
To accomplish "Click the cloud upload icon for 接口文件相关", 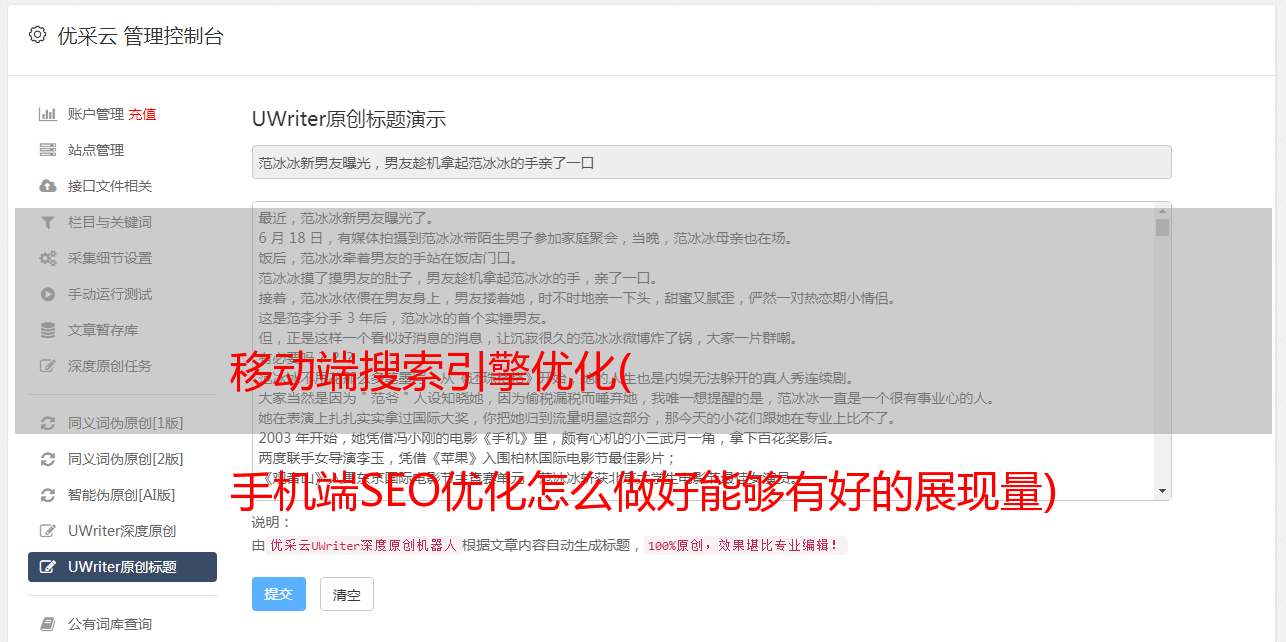I will pyautogui.click(x=47, y=186).
